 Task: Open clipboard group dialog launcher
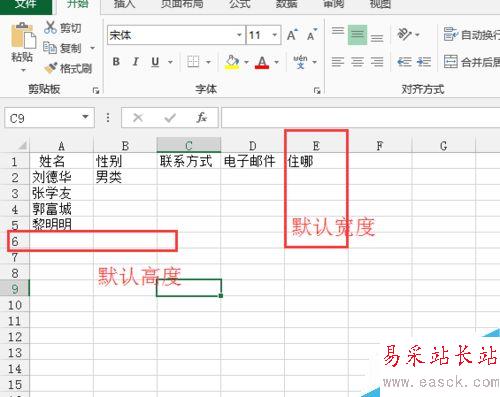(96, 90)
